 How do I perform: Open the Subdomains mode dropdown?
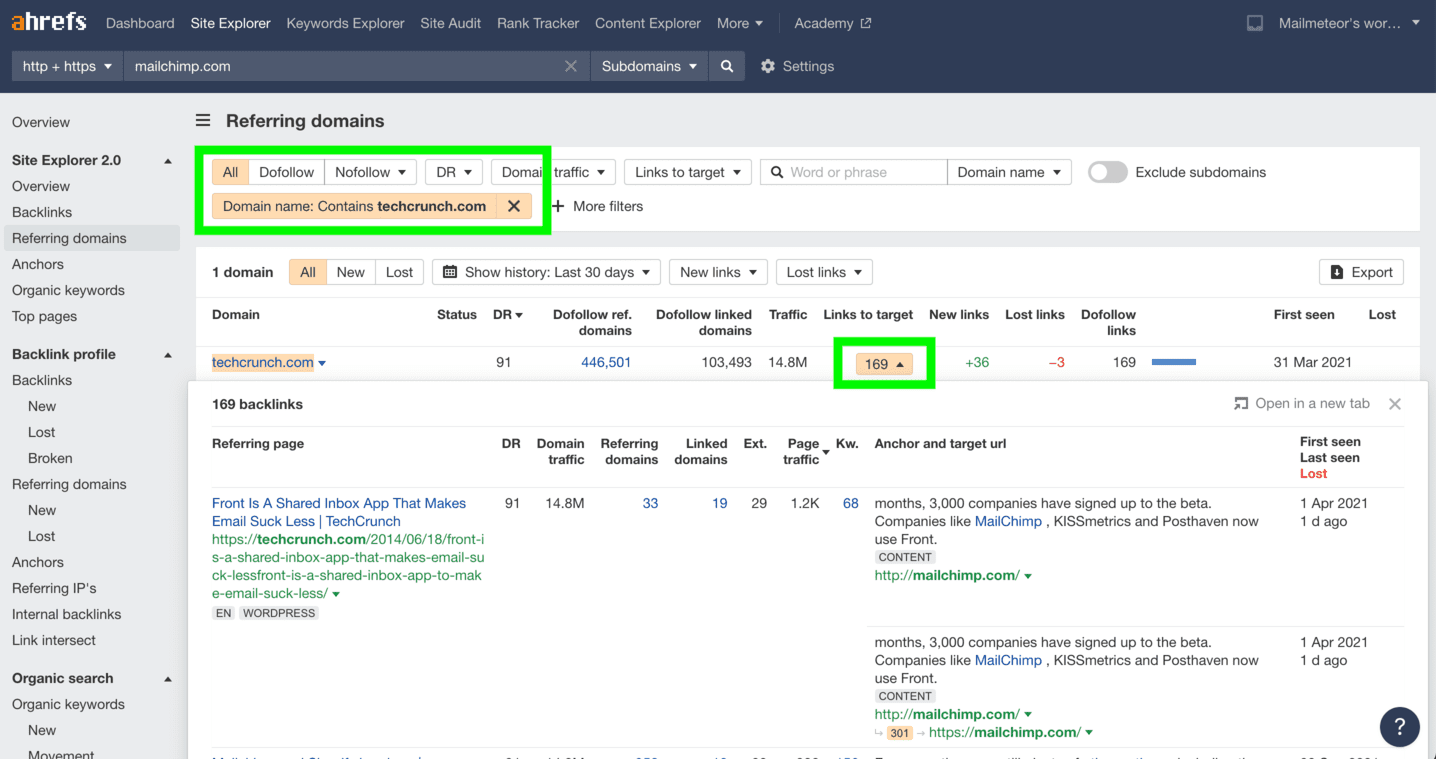click(649, 66)
